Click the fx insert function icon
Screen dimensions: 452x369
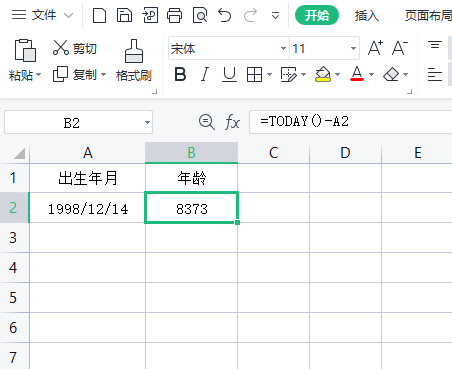pyautogui.click(x=232, y=122)
